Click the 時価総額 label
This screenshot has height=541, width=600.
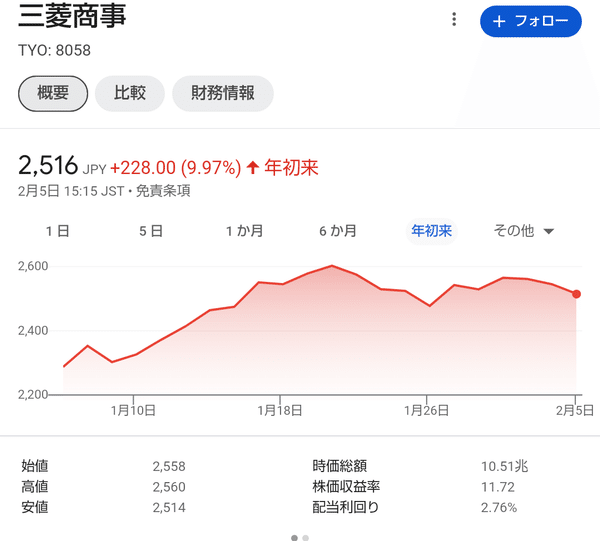click(x=340, y=466)
